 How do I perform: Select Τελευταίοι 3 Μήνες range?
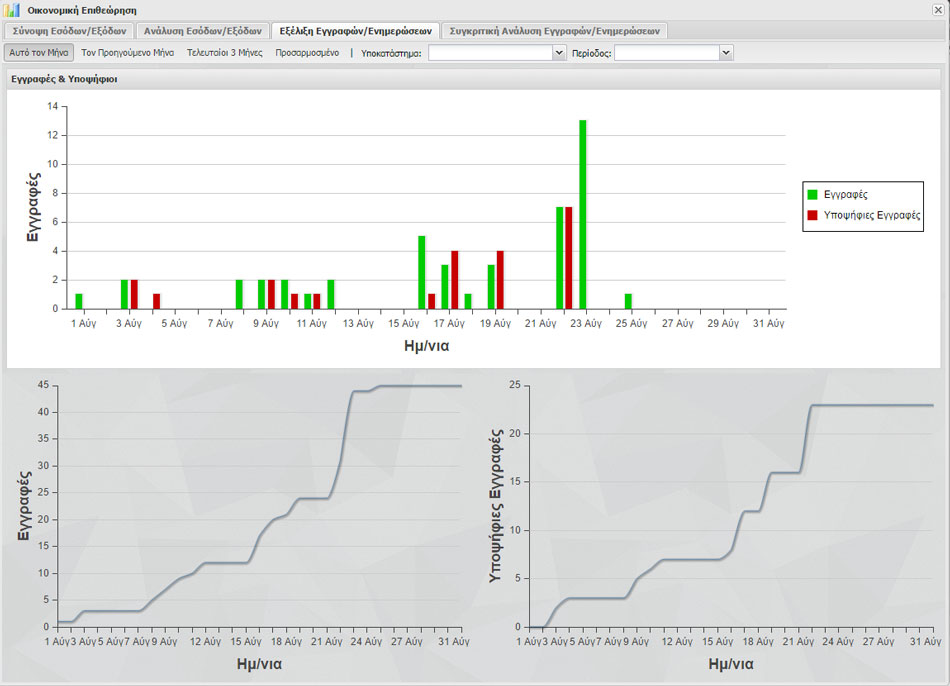[x=225, y=52]
